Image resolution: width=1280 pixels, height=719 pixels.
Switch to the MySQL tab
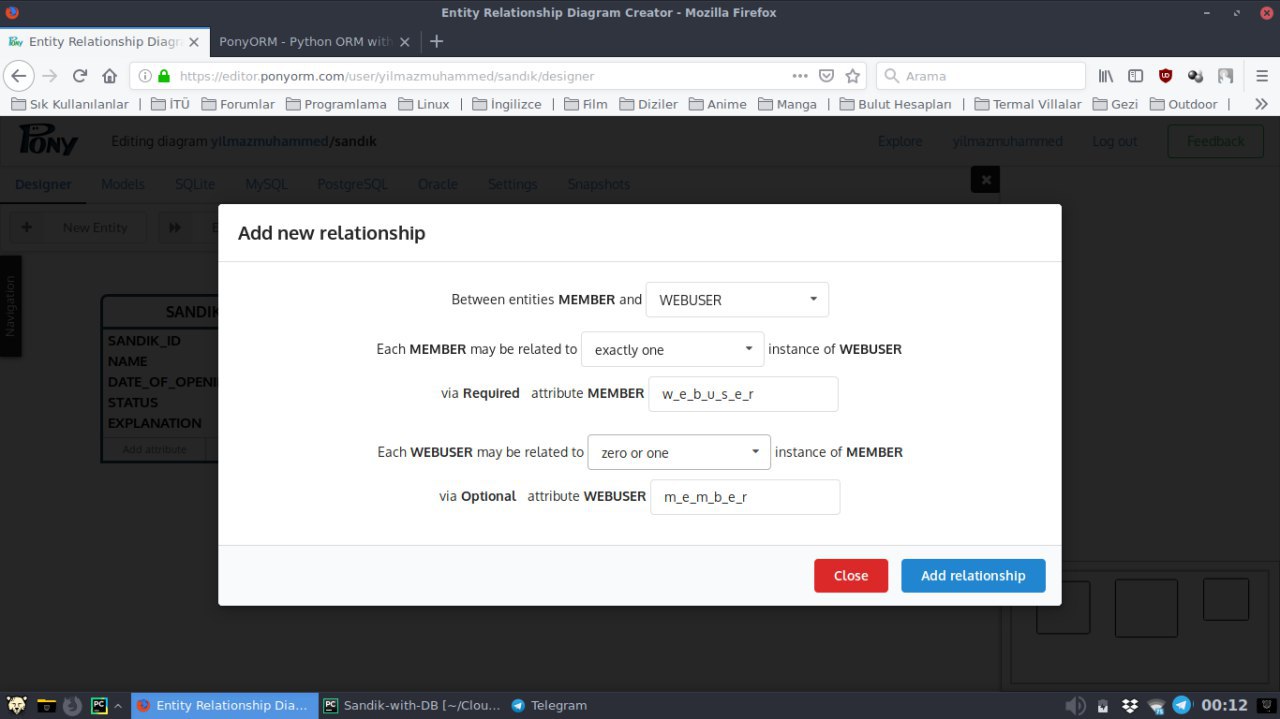266,184
